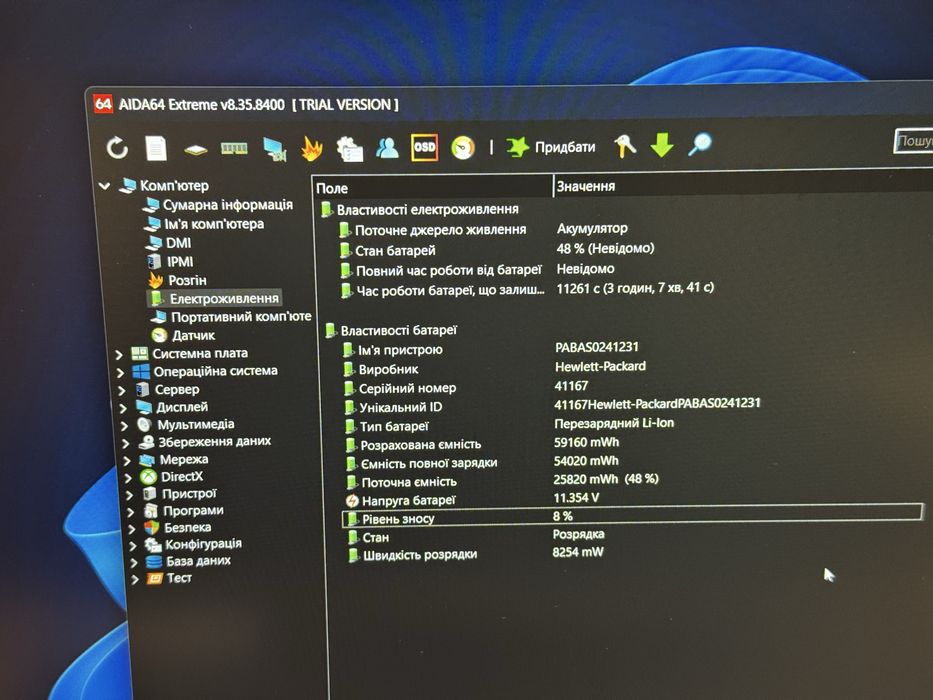Click the Придбати purchase button
This screenshot has height=700, width=933.
[x=550, y=146]
